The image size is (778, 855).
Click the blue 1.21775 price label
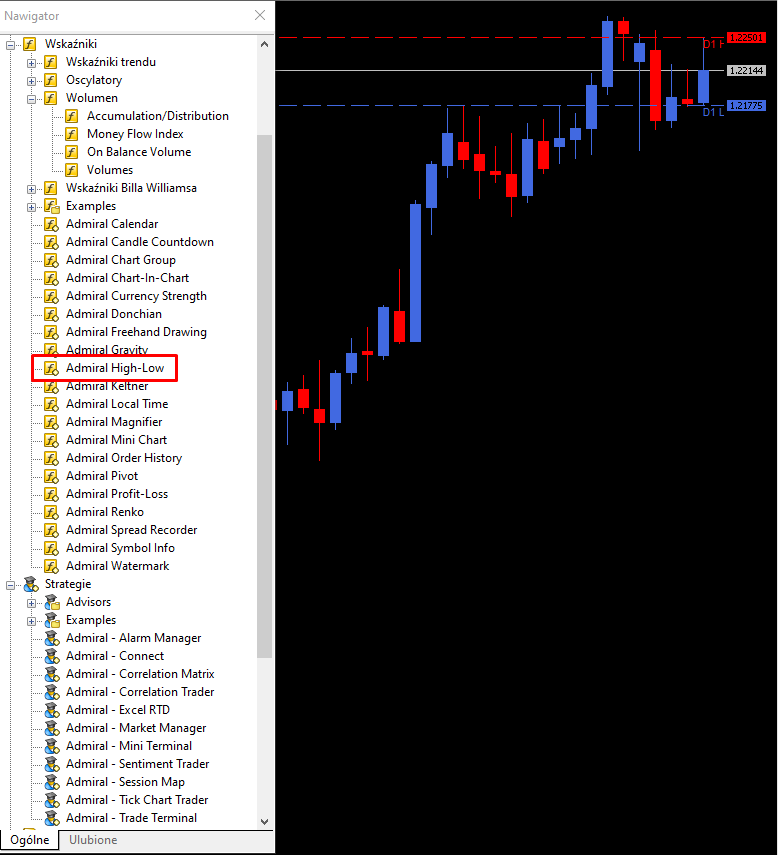pyautogui.click(x=746, y=106)
